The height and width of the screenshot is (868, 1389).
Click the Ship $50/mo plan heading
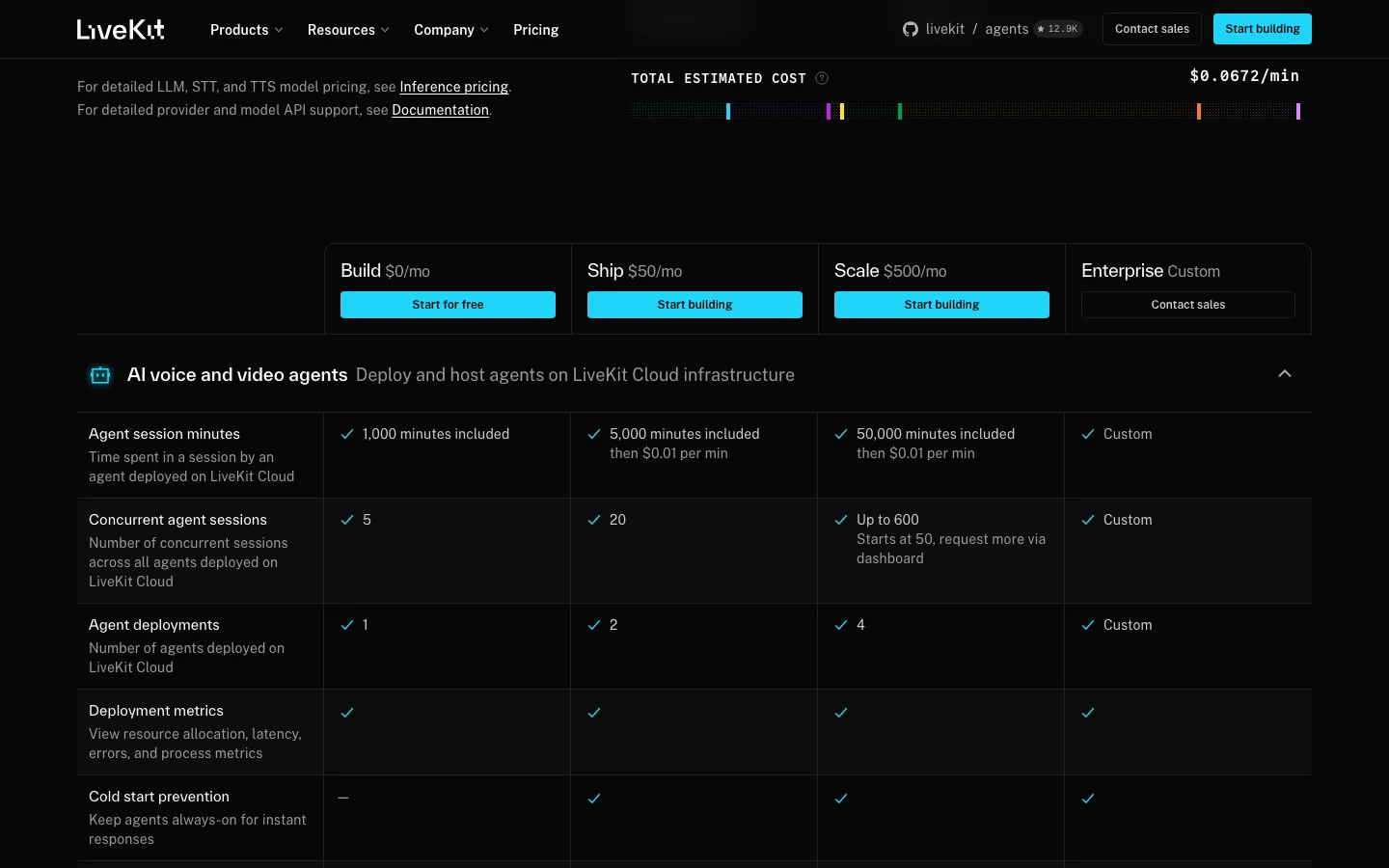635,271
